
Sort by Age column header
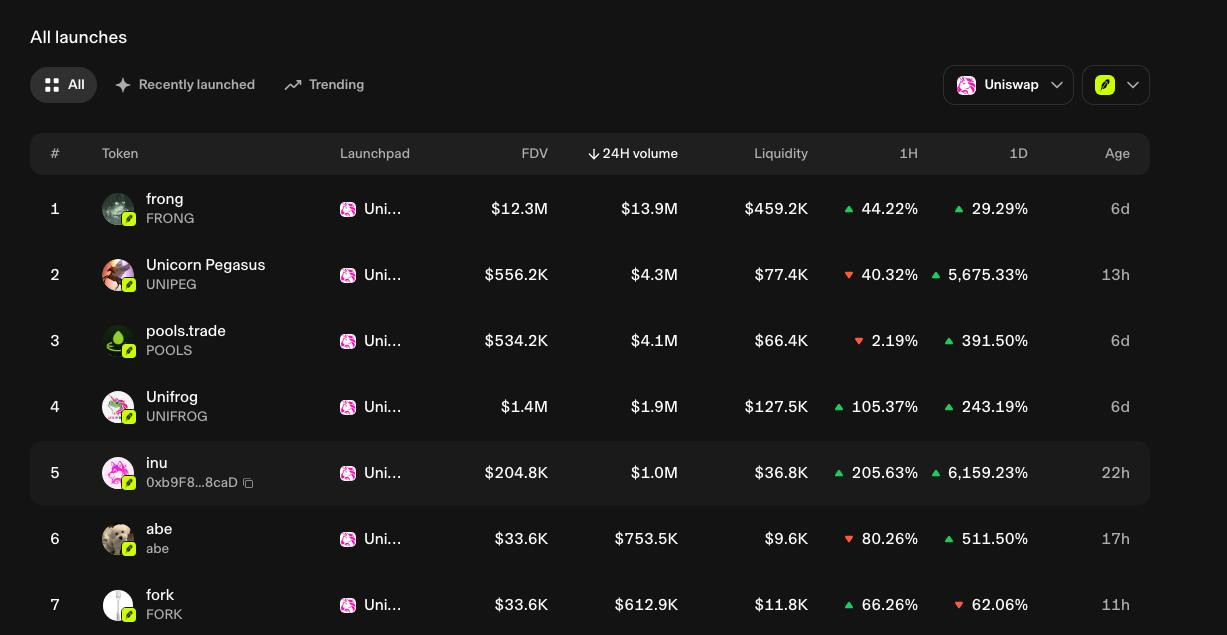pos(1117,153)
